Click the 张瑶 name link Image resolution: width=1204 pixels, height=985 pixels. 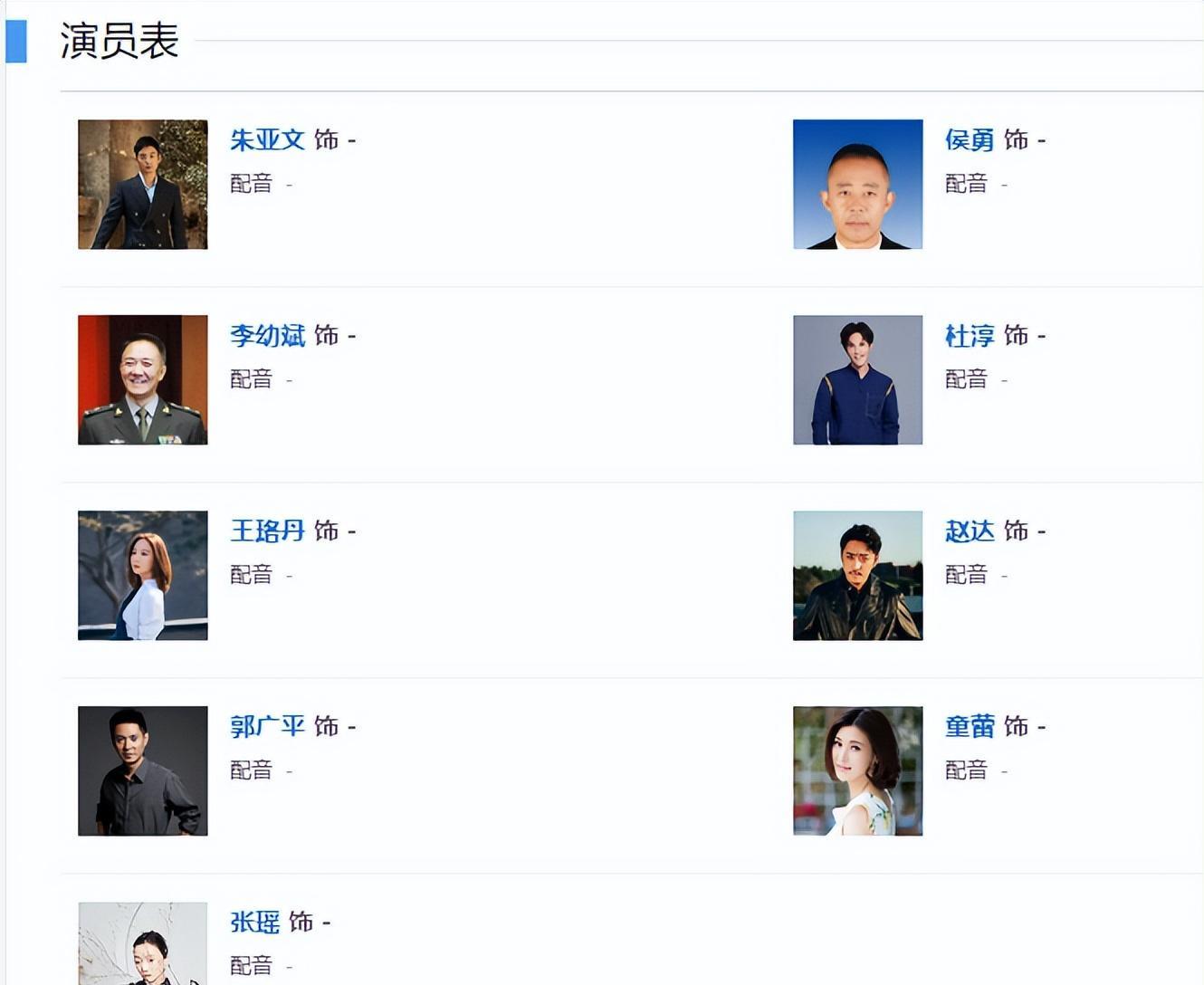click(x=254, y=923)
